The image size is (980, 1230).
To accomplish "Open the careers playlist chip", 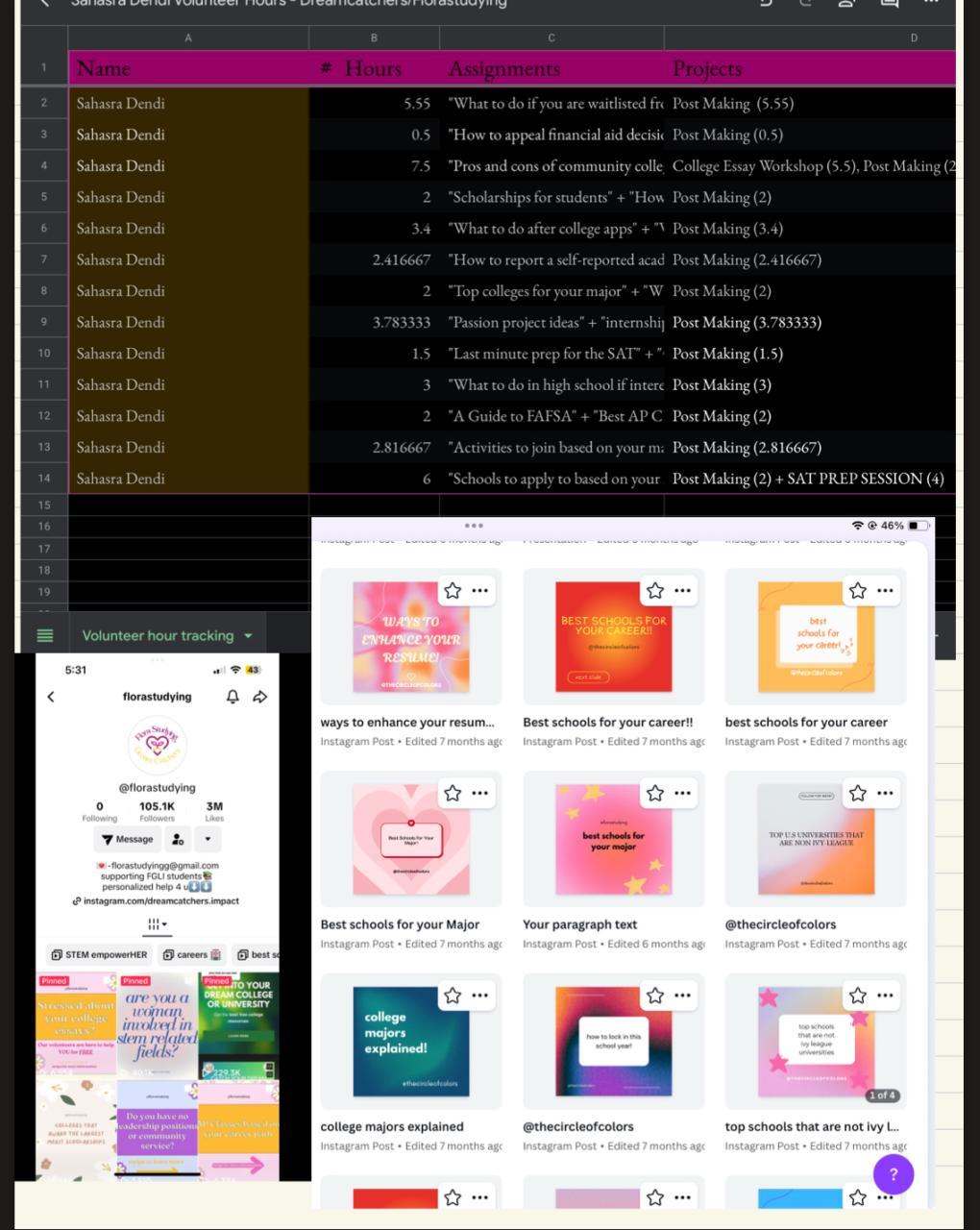I will click(x=193, y=955).
